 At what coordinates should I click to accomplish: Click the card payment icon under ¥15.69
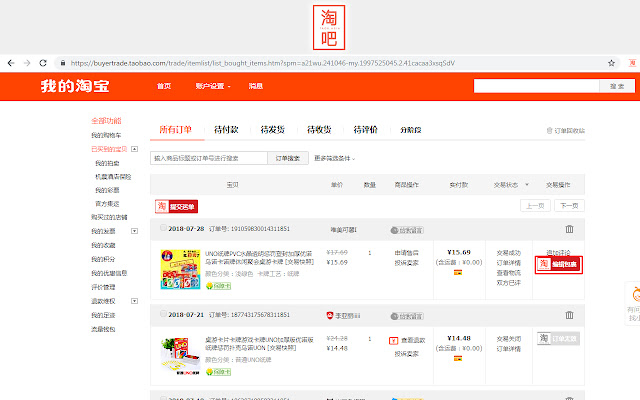point(458,273)
